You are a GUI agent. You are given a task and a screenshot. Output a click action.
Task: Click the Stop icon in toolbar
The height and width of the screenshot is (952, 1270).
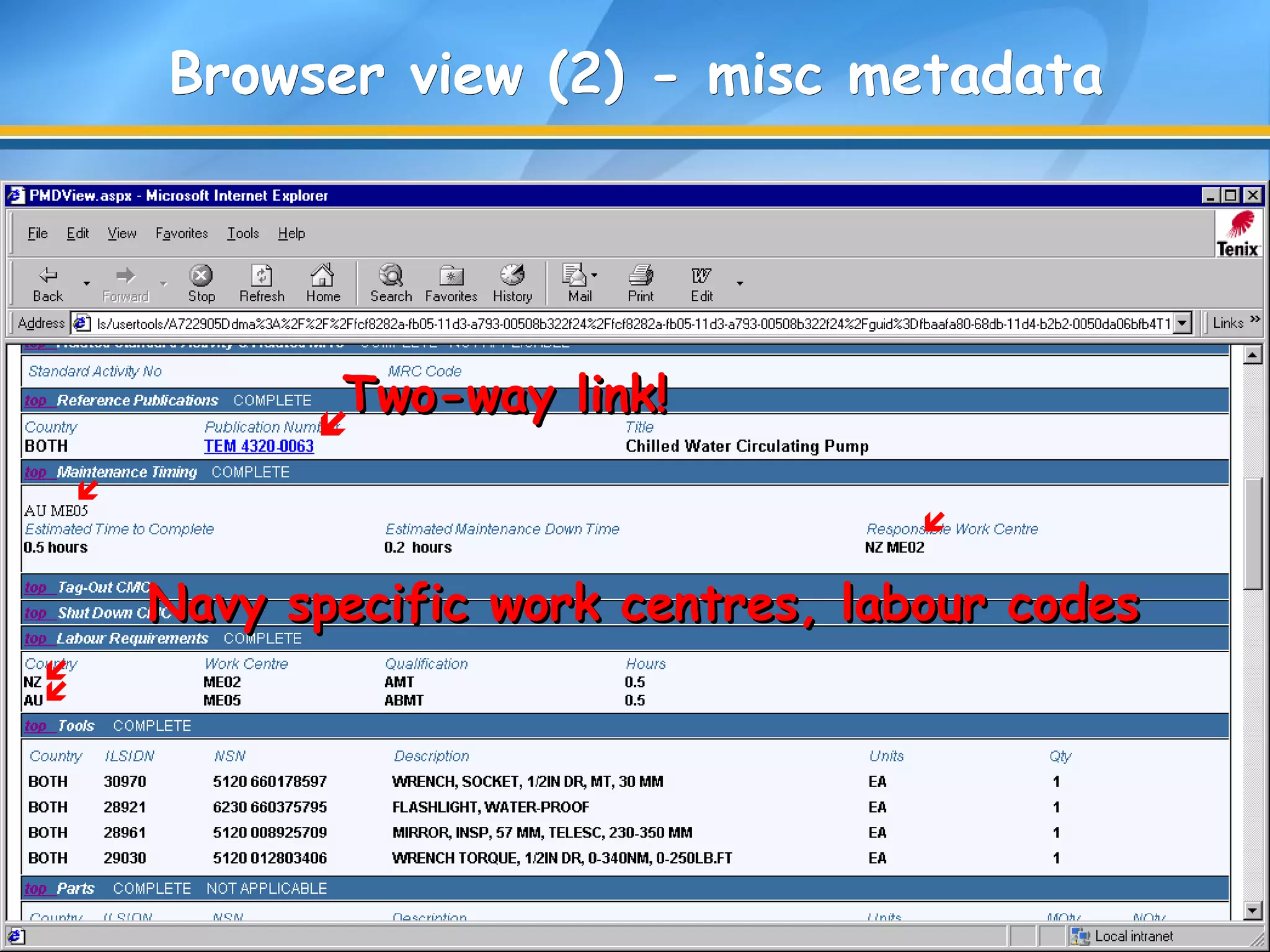click(x=201, y=275)
